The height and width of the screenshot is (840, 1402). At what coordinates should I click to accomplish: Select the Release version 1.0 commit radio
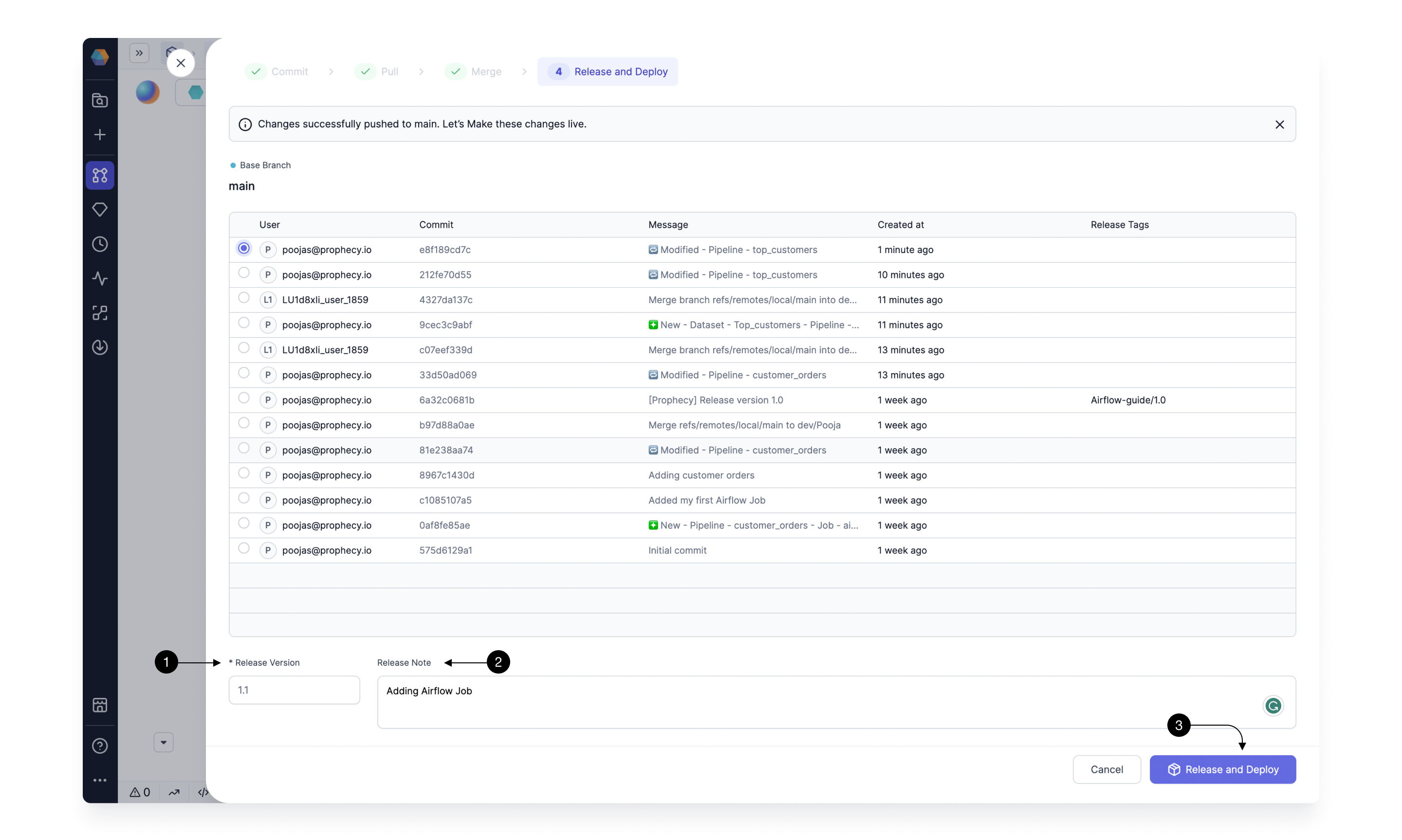pos(243,398)
